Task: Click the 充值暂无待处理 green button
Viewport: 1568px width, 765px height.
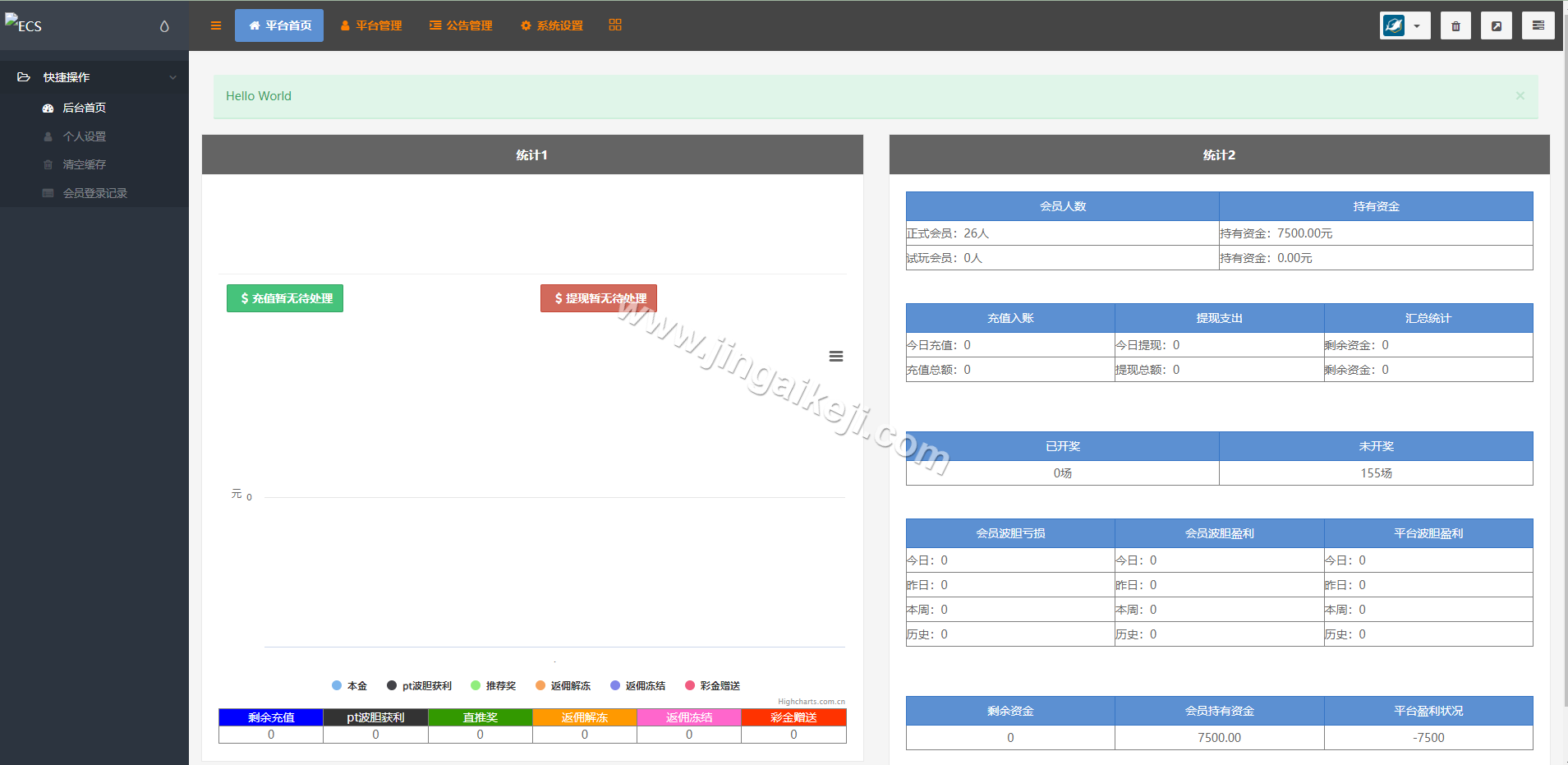Action: 284,298
